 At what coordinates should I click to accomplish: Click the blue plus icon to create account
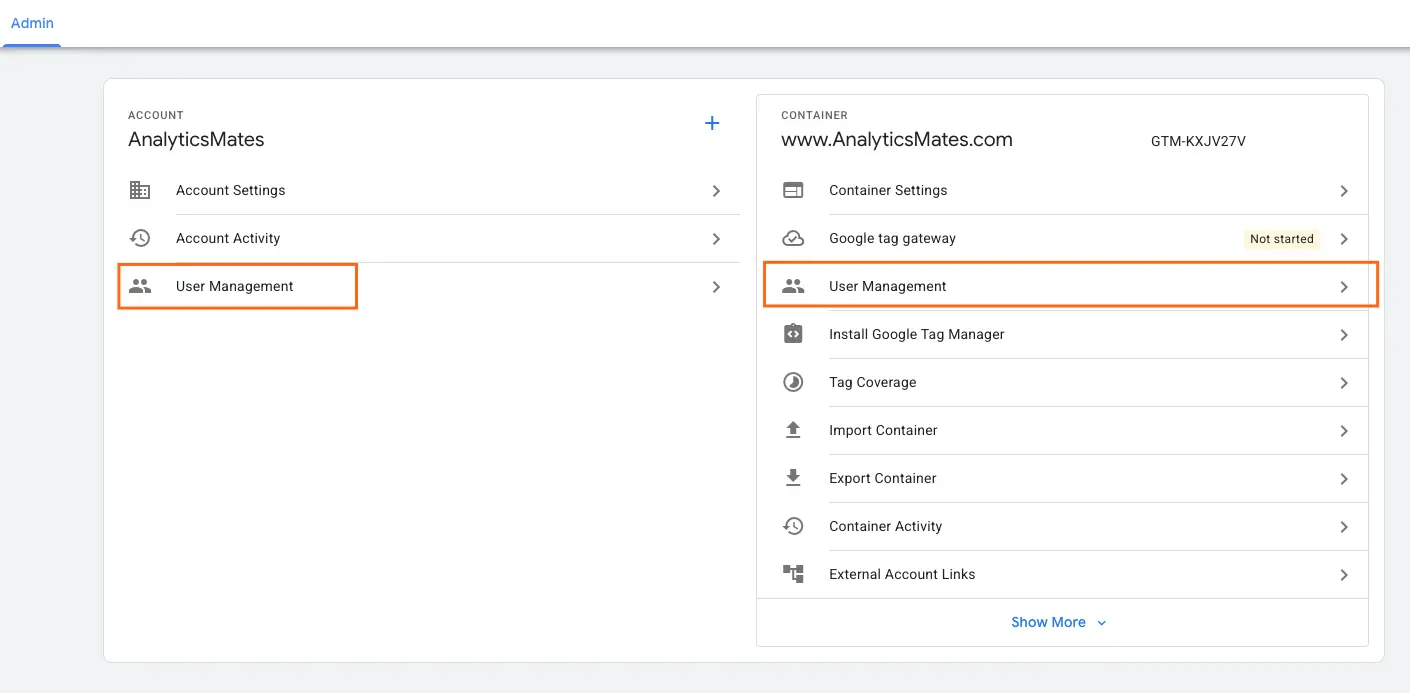tap(712, 123)
